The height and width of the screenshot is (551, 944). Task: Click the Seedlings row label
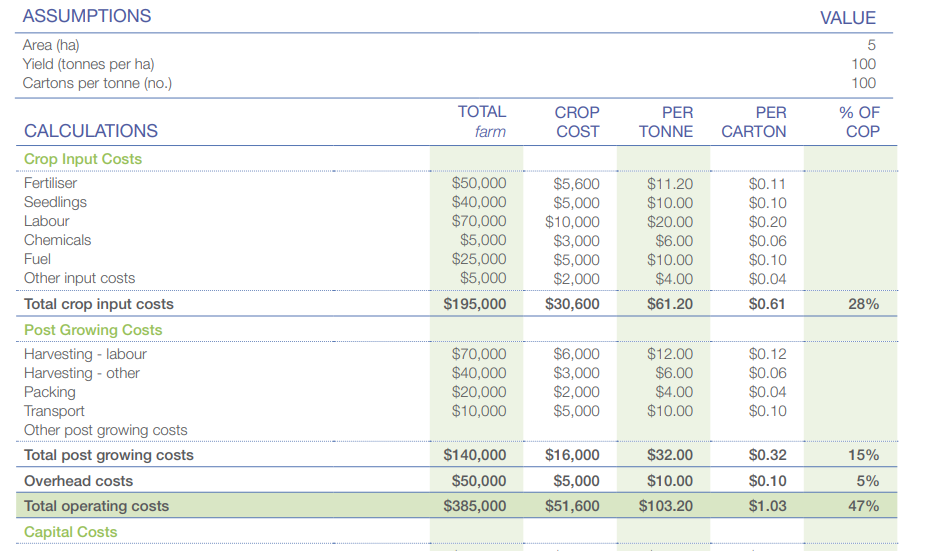pyautogui.click(x=55, y=202)
